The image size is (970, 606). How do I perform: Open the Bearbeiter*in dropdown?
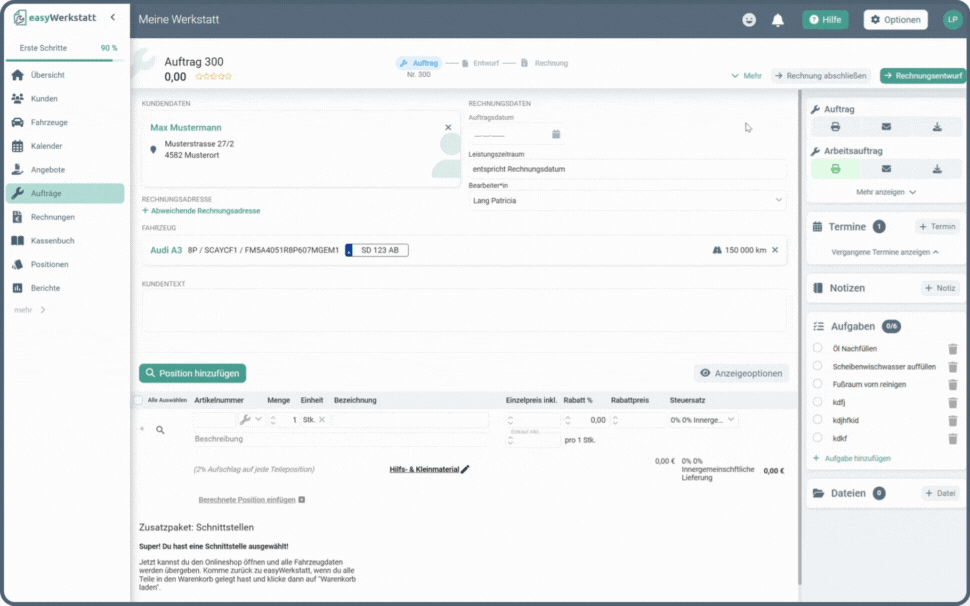627,201
